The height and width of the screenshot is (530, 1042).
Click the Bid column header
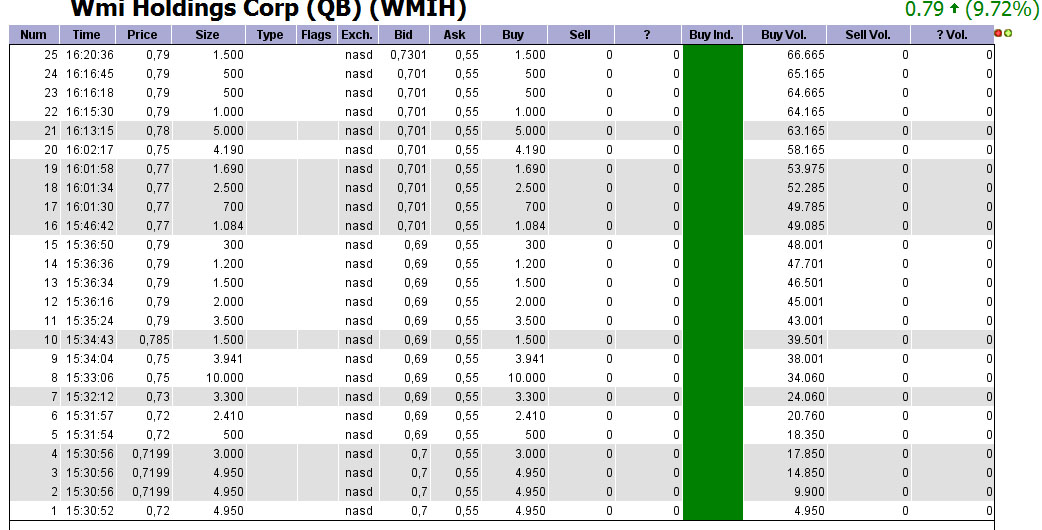[404, 35]
